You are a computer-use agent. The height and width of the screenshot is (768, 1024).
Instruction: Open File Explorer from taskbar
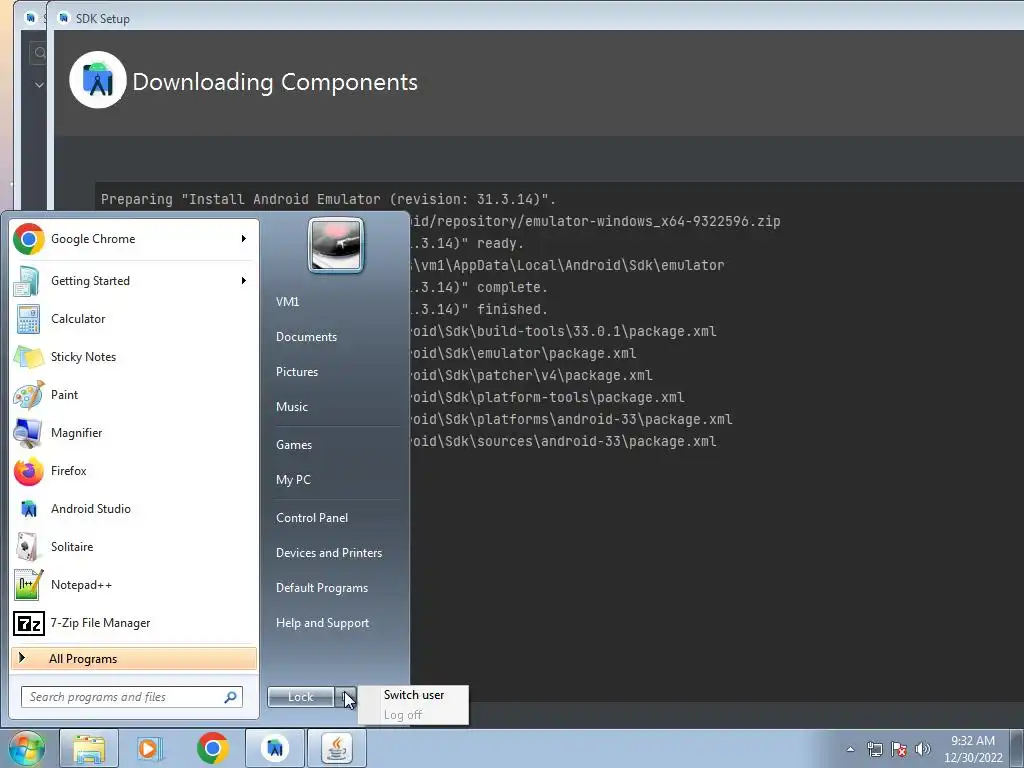89,748
